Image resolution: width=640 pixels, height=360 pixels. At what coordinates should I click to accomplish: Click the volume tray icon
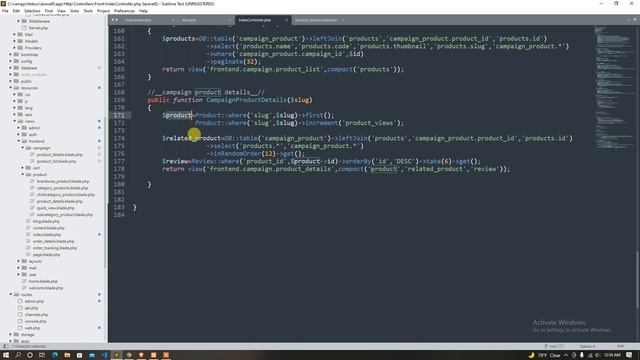[x=597, y=355]
